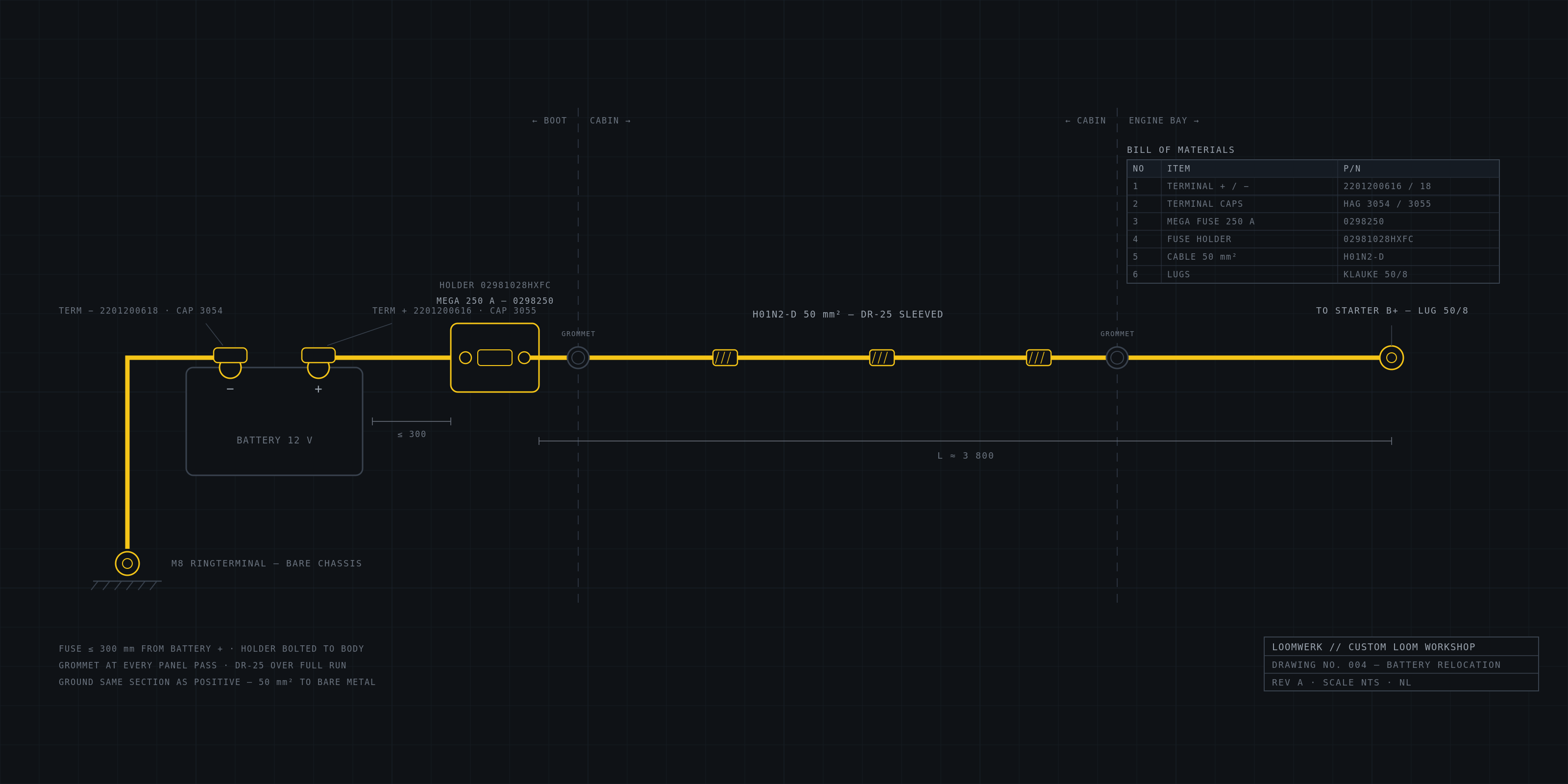Click the MEGA 250 A – 0298250 label
This screenshot has height=784, width=1568.
pyautogui.click(x=495, y=301)
